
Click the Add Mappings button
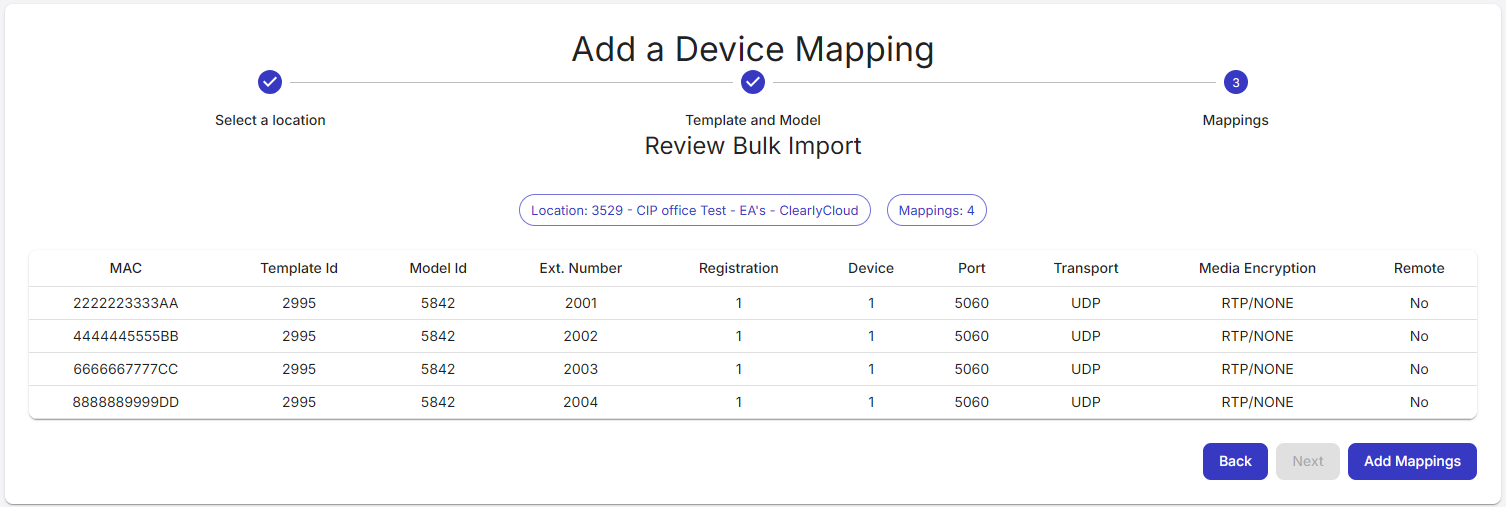click(x=1412, y=461)
